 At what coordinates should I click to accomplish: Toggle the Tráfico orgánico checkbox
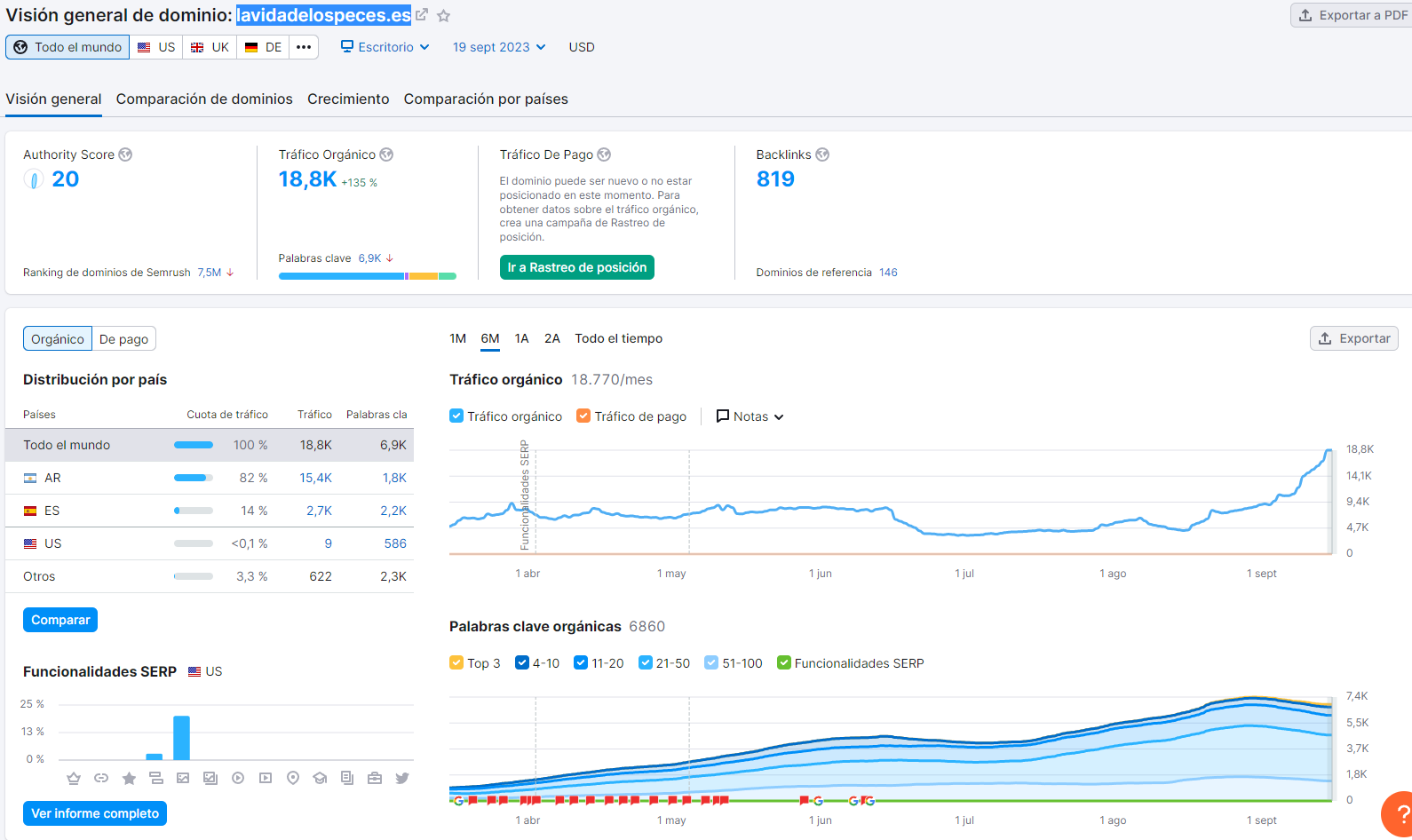tap(456, 416)
